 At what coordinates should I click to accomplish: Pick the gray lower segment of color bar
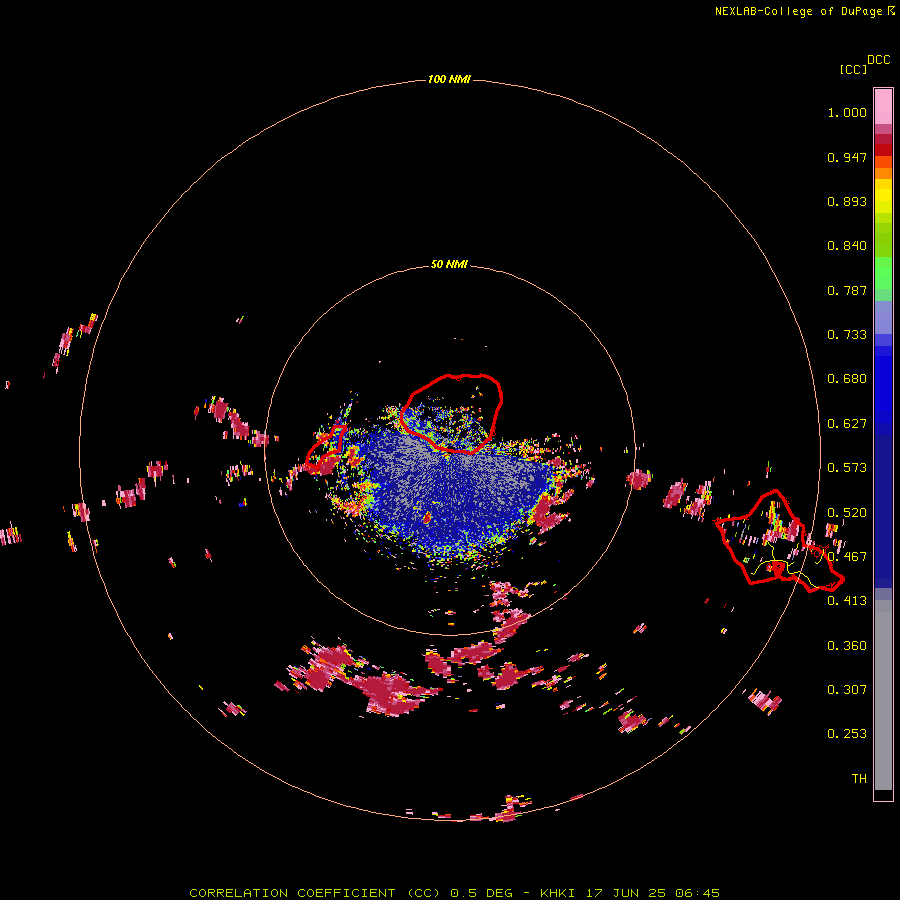(883, 695)
